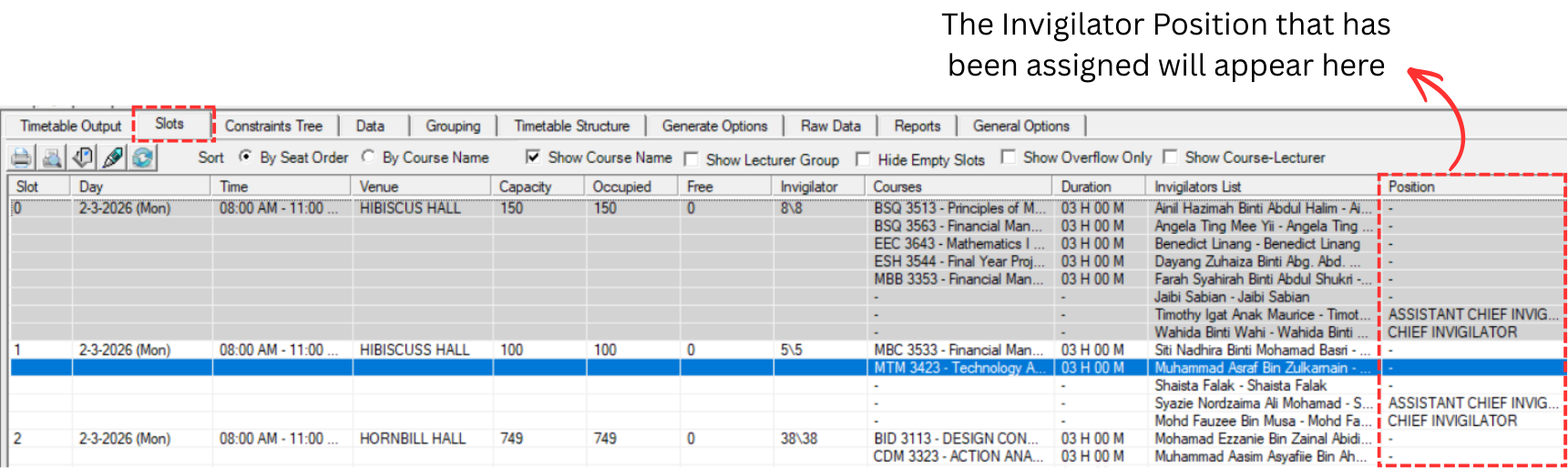Open the Reports tab
Image resolution: width=1568 pixels, height=468 pixels.
917,126
